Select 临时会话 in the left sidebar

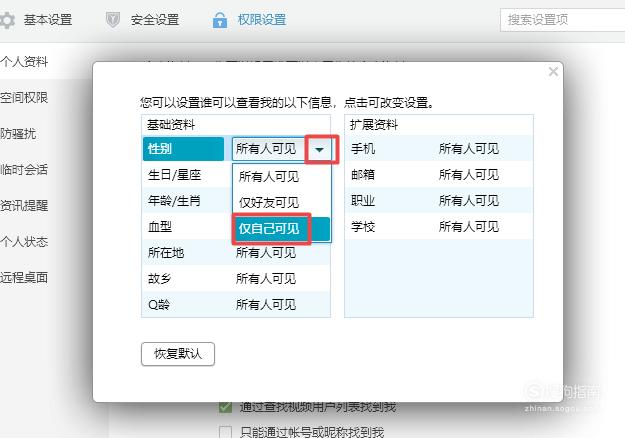pos(24,169)
